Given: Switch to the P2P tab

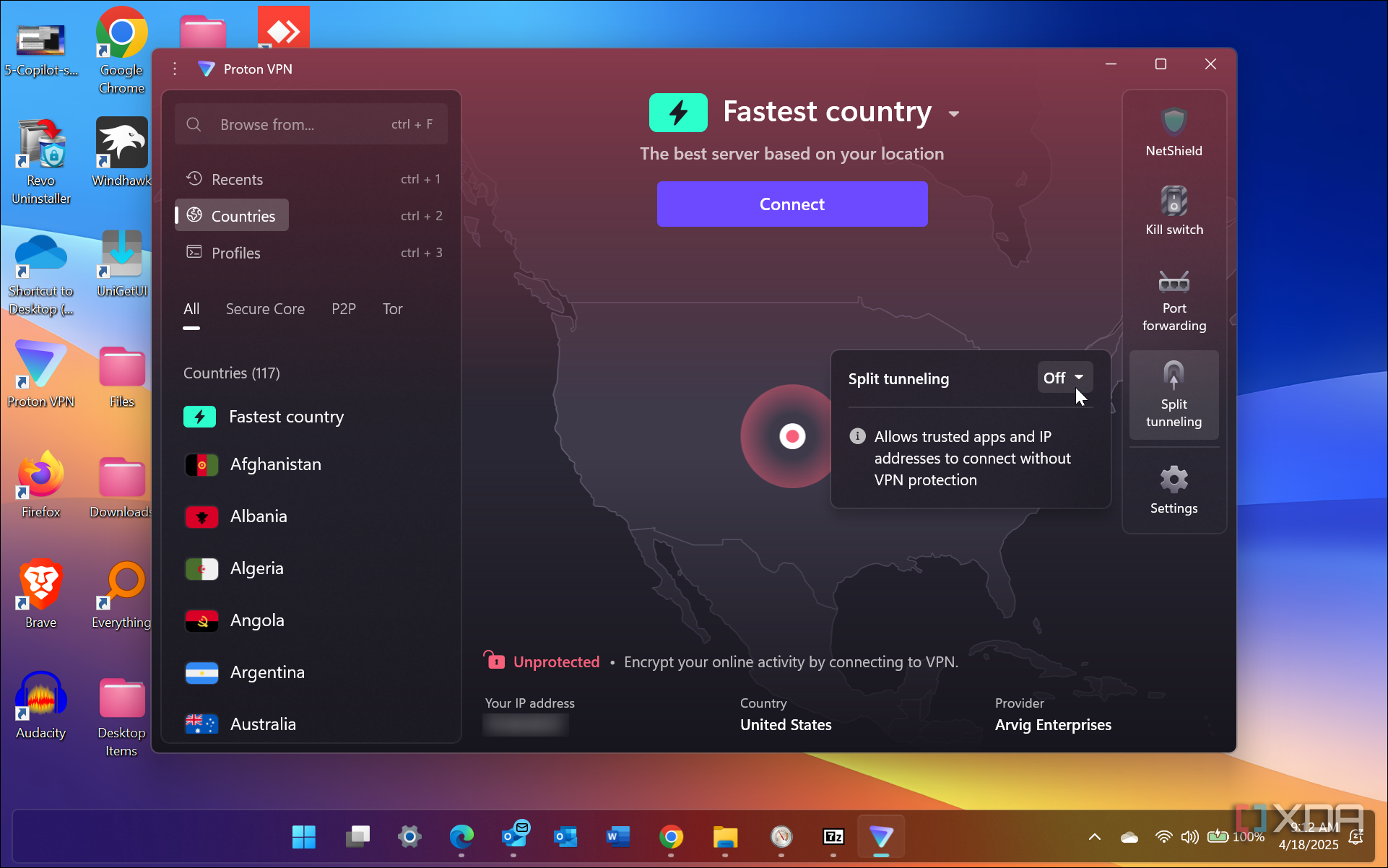Looking at the screenshot, I should click(344, 309).
